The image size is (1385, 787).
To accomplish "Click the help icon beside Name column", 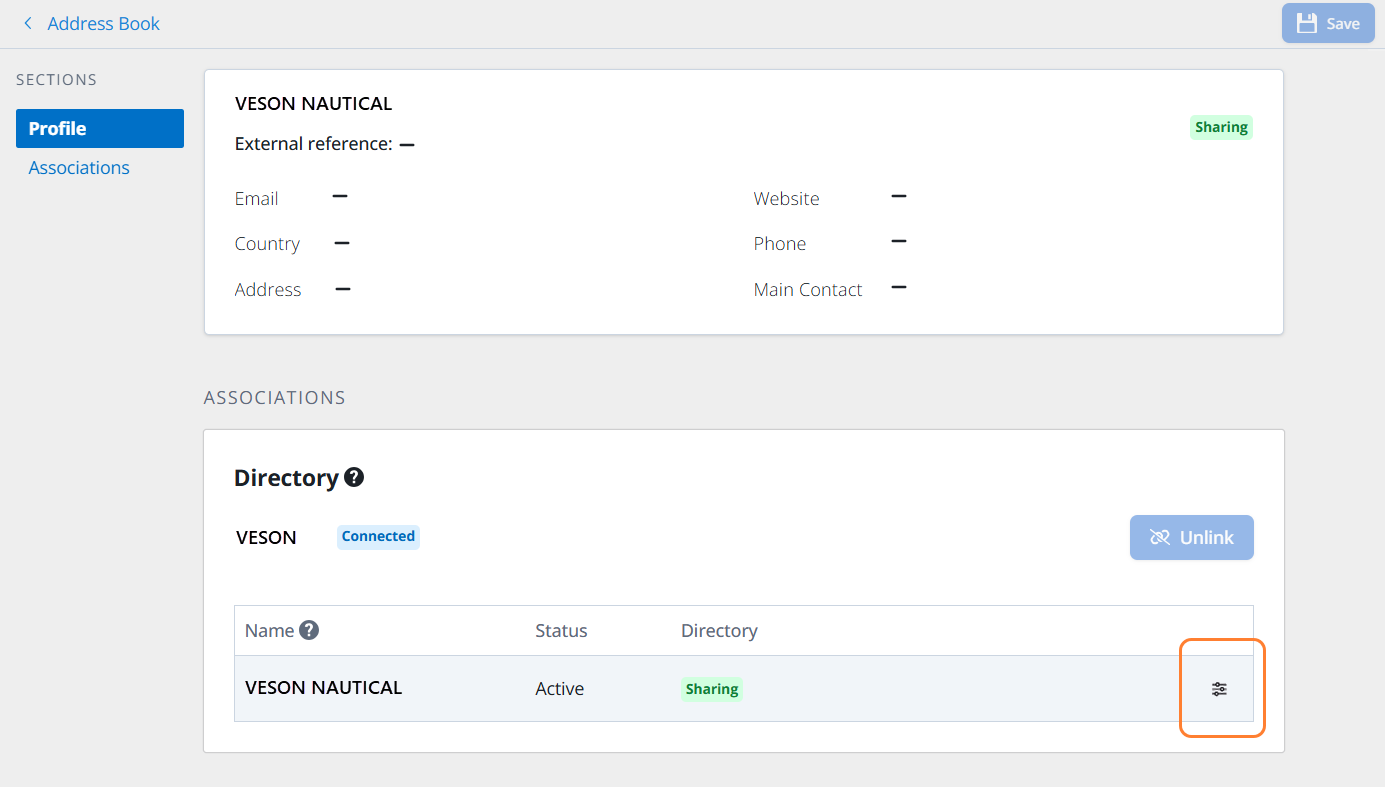I will pos(309,630).
